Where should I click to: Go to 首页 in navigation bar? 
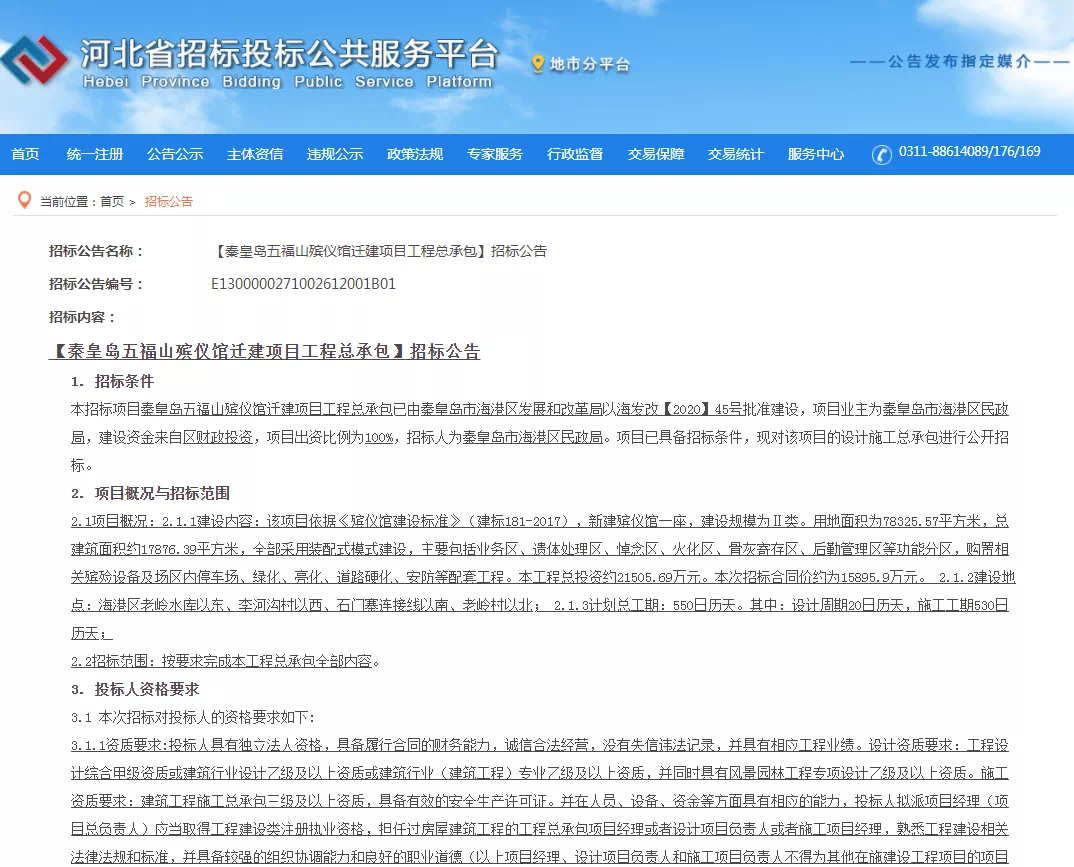pos(25,154)
